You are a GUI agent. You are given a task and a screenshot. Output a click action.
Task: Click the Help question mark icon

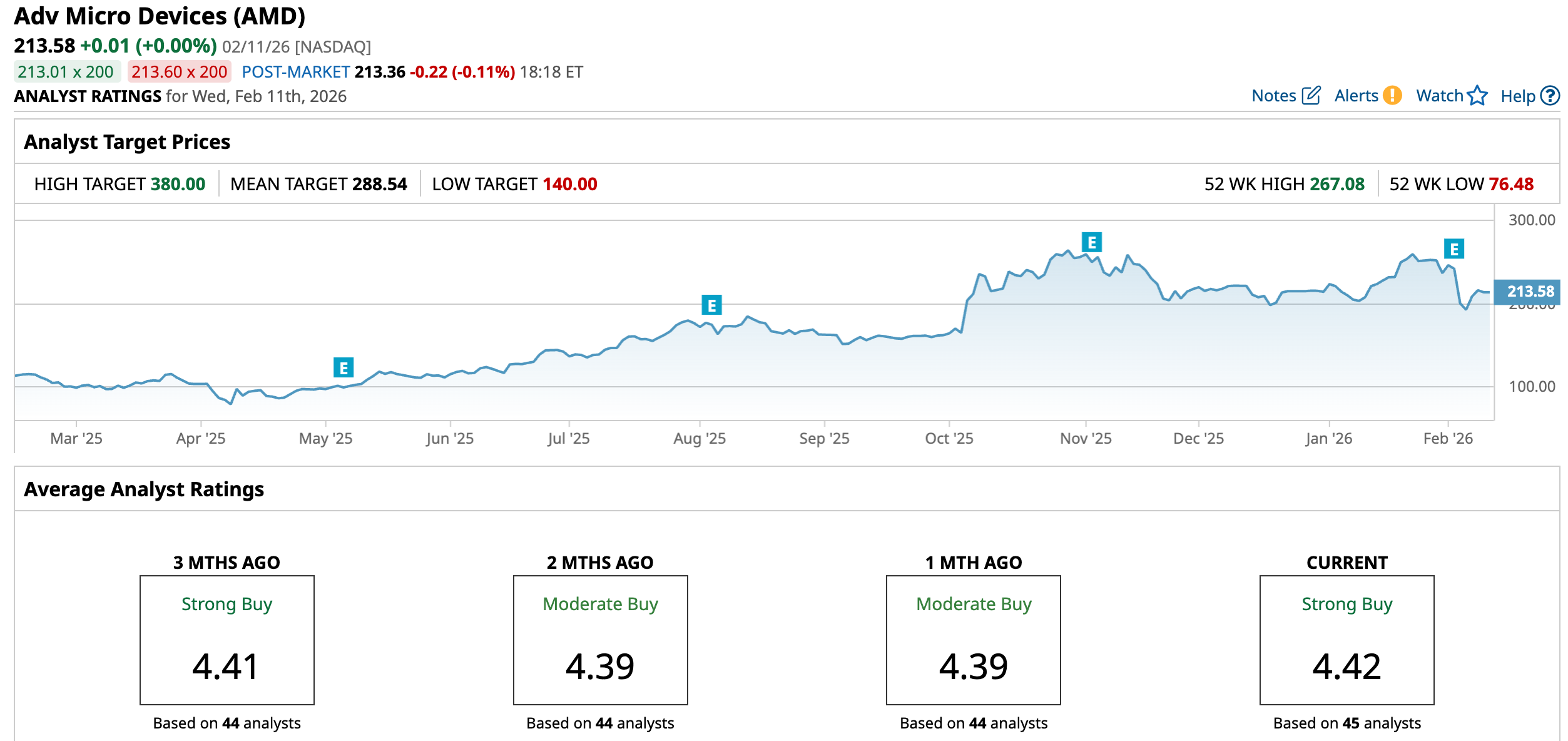pos(1550,95)
